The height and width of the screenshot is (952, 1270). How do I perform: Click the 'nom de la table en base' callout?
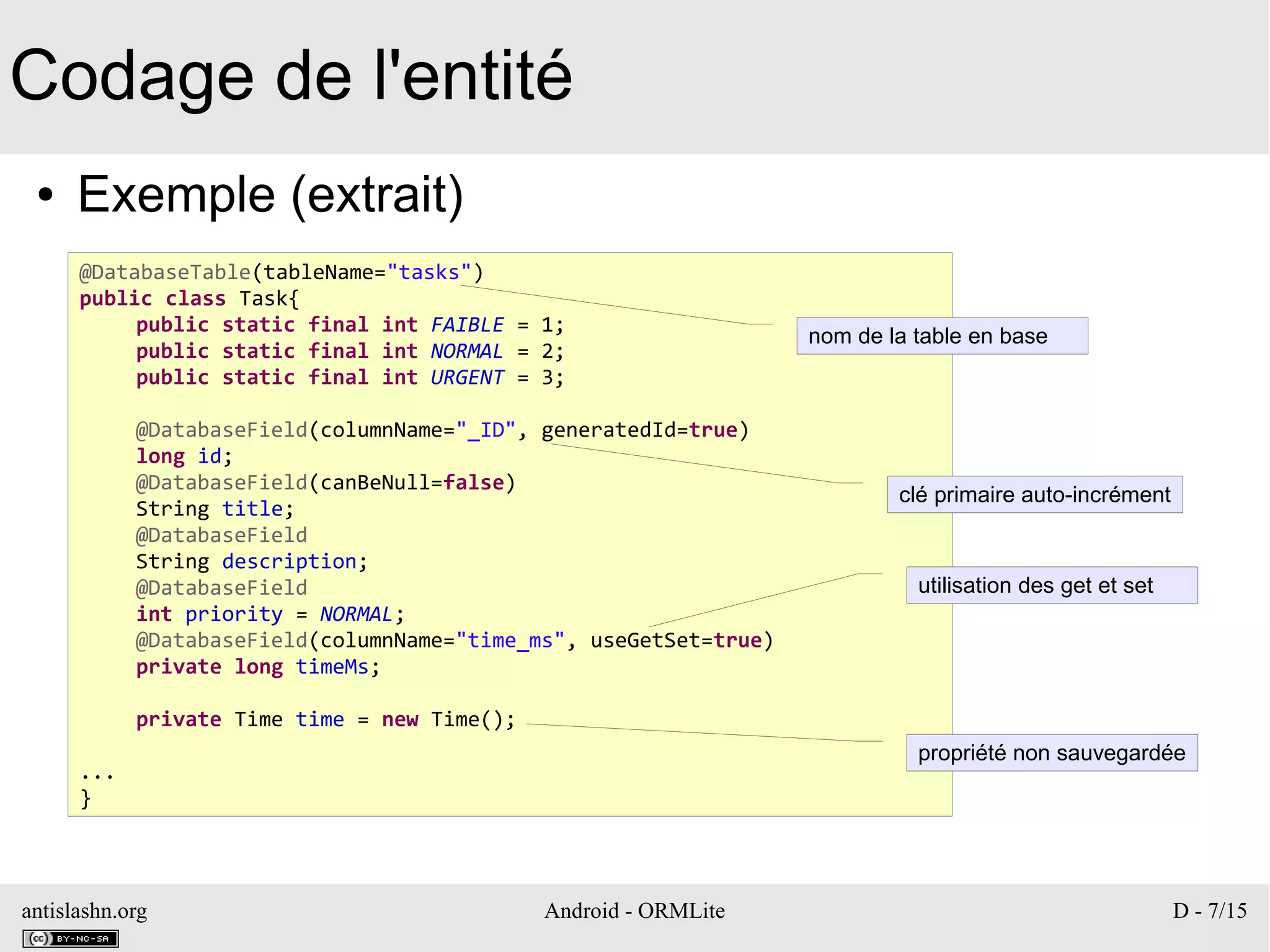(x=942, y=336)
